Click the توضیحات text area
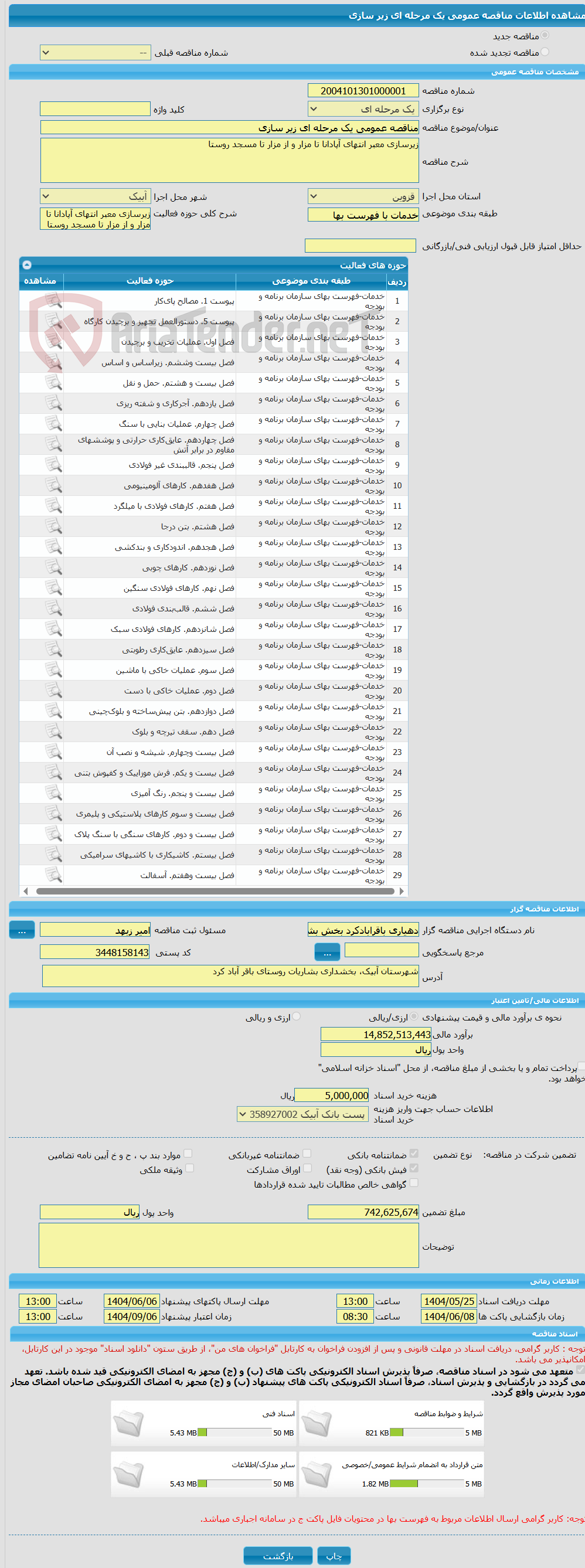This screenshot has width=585, height=1568. coord(229,1246)
